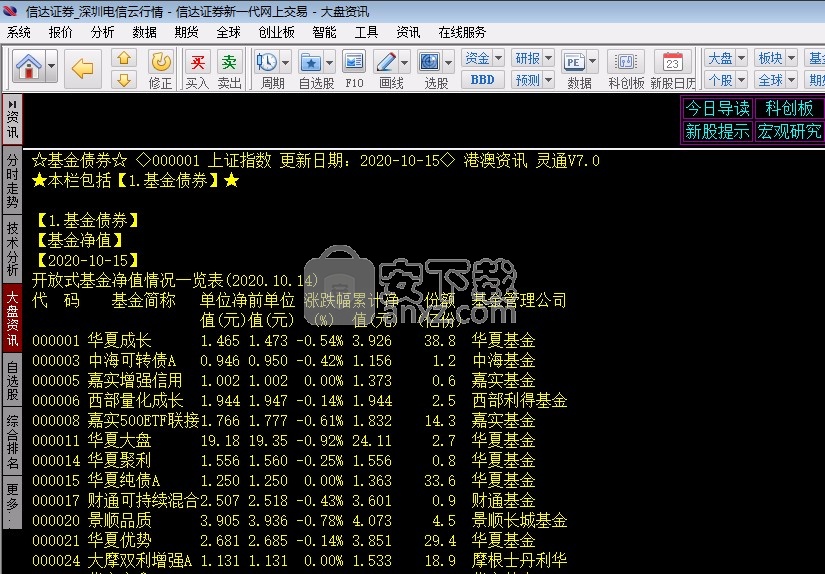Screen dimensions: 825x574
Task: Click the 今日导读 button
Action: click(x=717, y=109)
